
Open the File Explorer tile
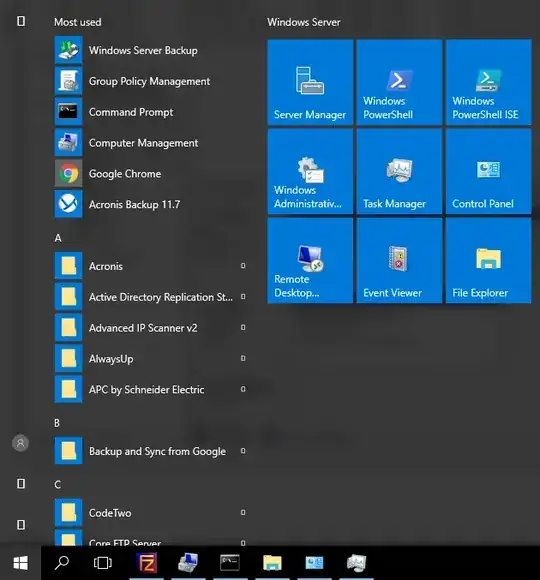tap(488, 260)
